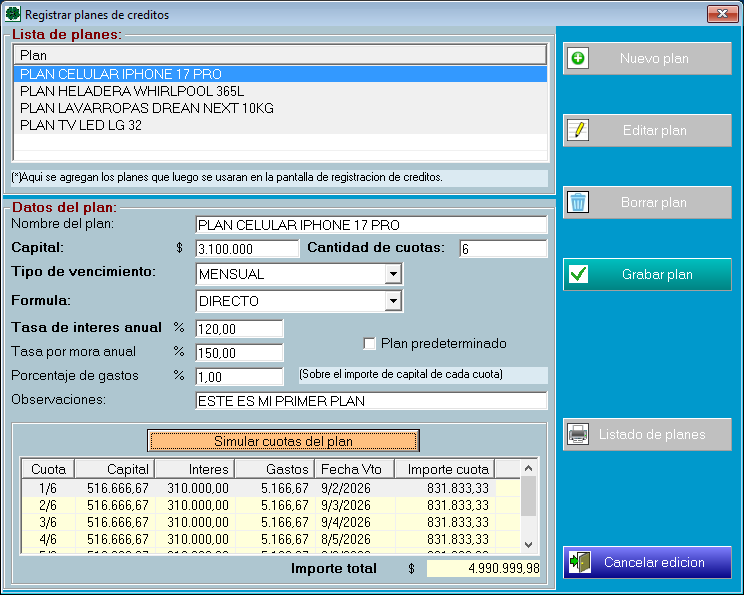The width and height of the screenshot is (744, 595).
Task: Click the application icon in the title bar
Action: coord(12,15)
